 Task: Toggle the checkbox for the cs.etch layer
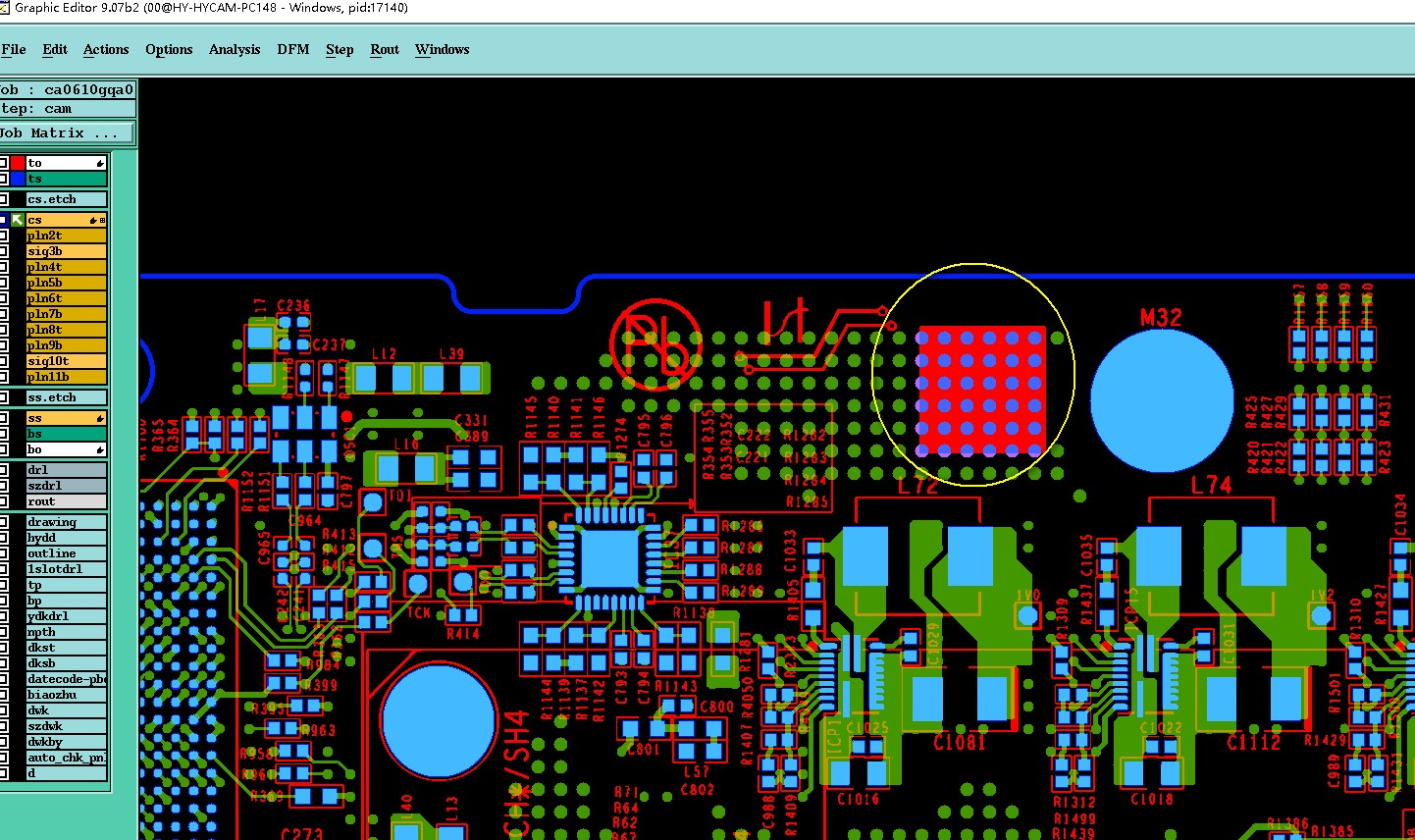(4, 199)
